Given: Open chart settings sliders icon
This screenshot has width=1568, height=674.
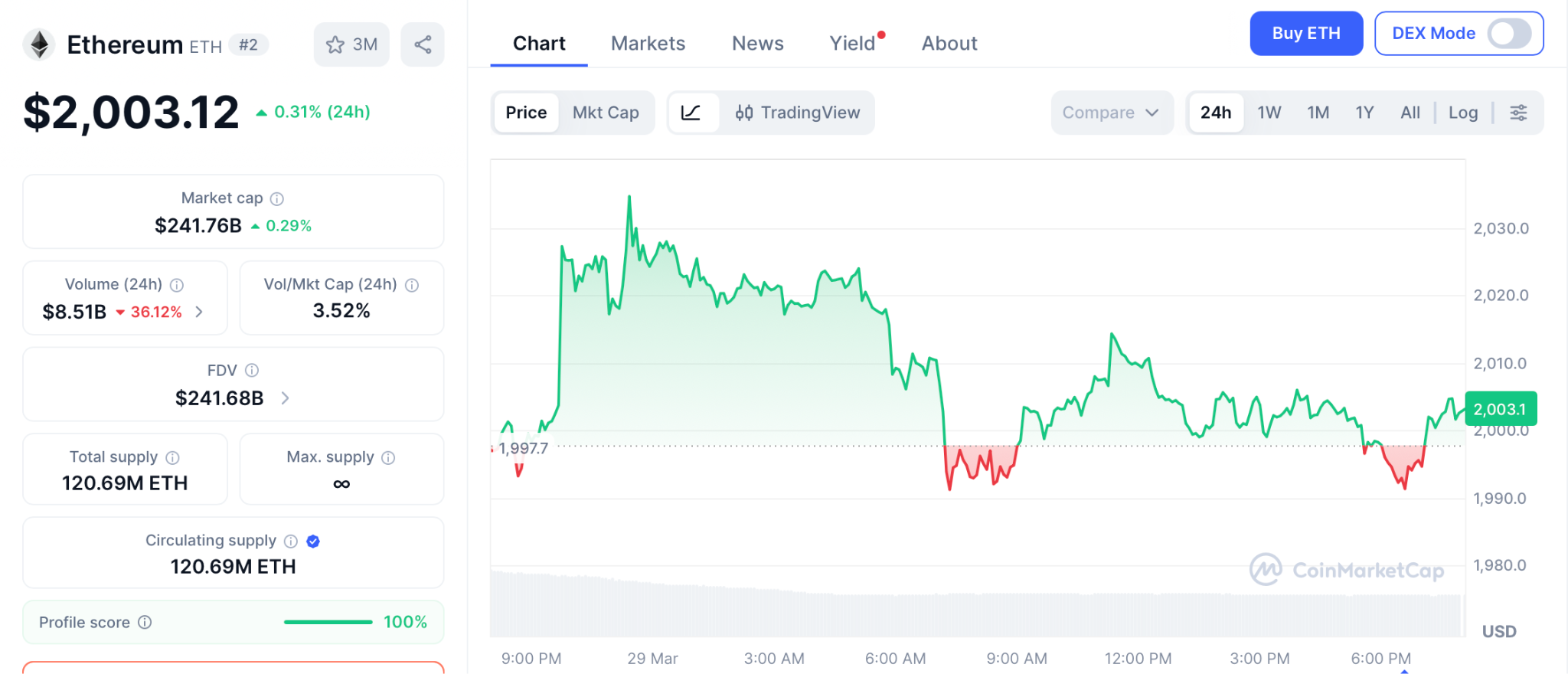Looking at the screenshot, I should 1518,113.
